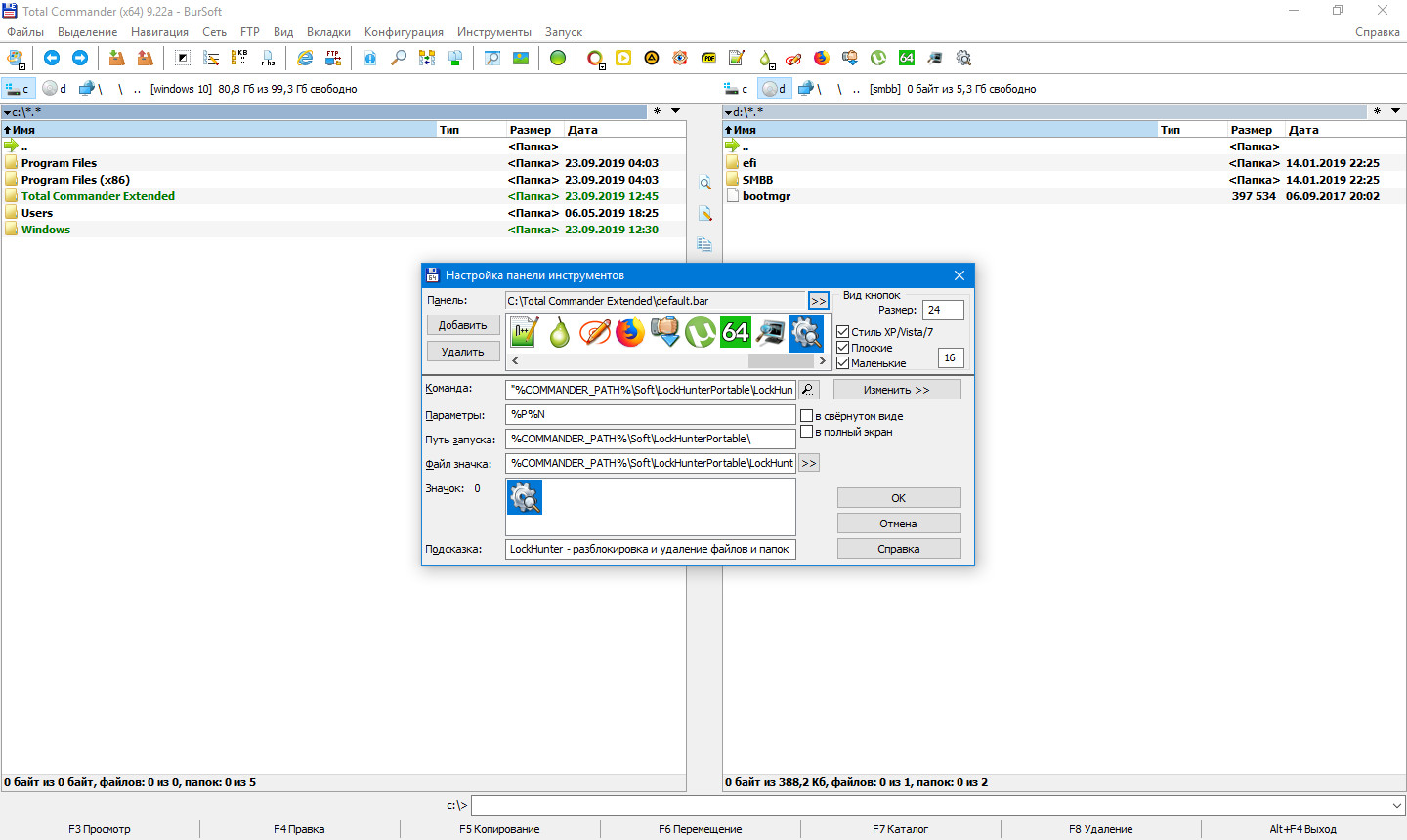Open the left panel directory history dropdown arrow
This screenshot has height=840, width=1407.
point(675,111)
